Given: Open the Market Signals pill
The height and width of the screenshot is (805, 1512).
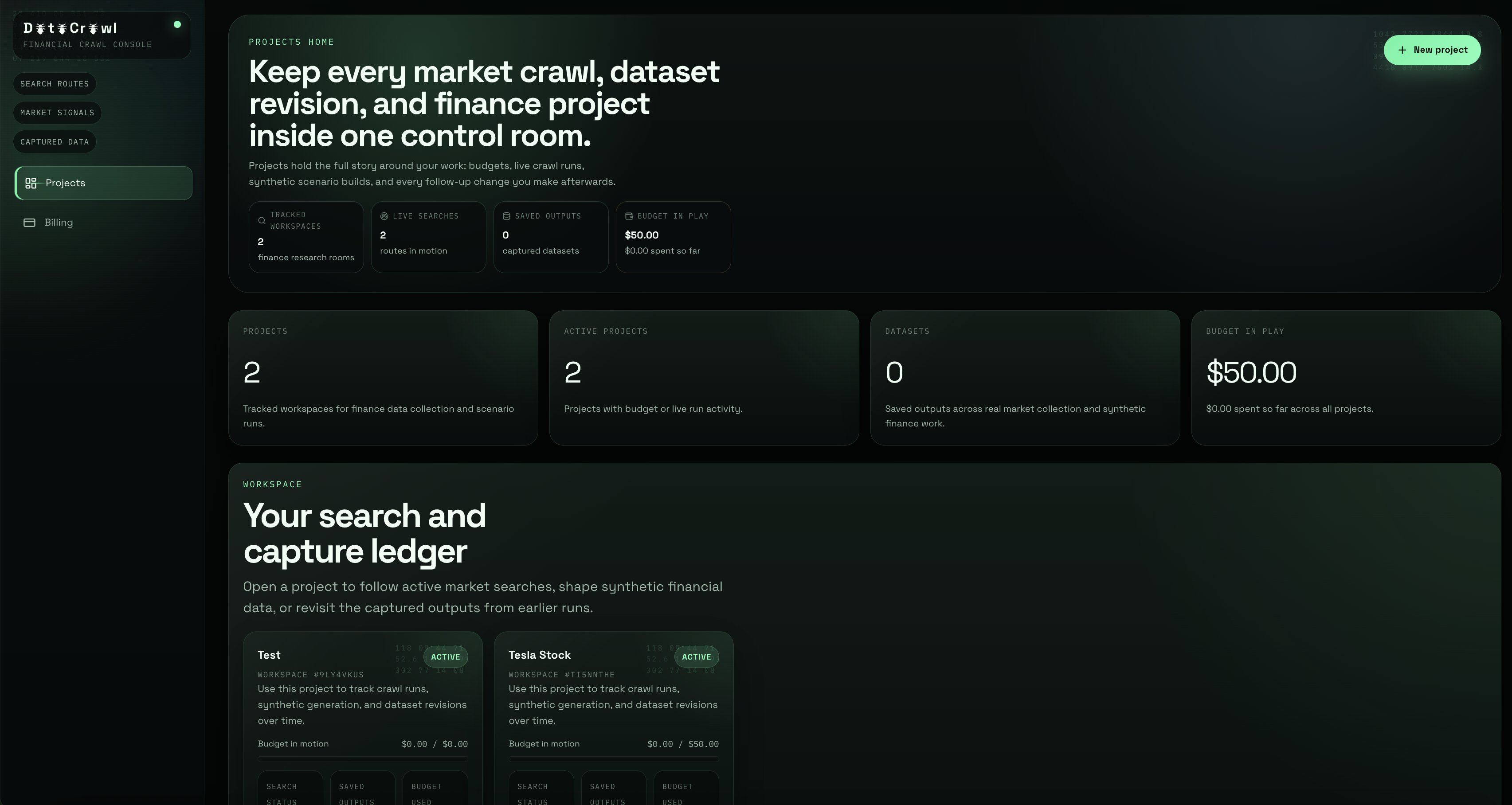Looking at the screenshot, I should tap(58, 113).
